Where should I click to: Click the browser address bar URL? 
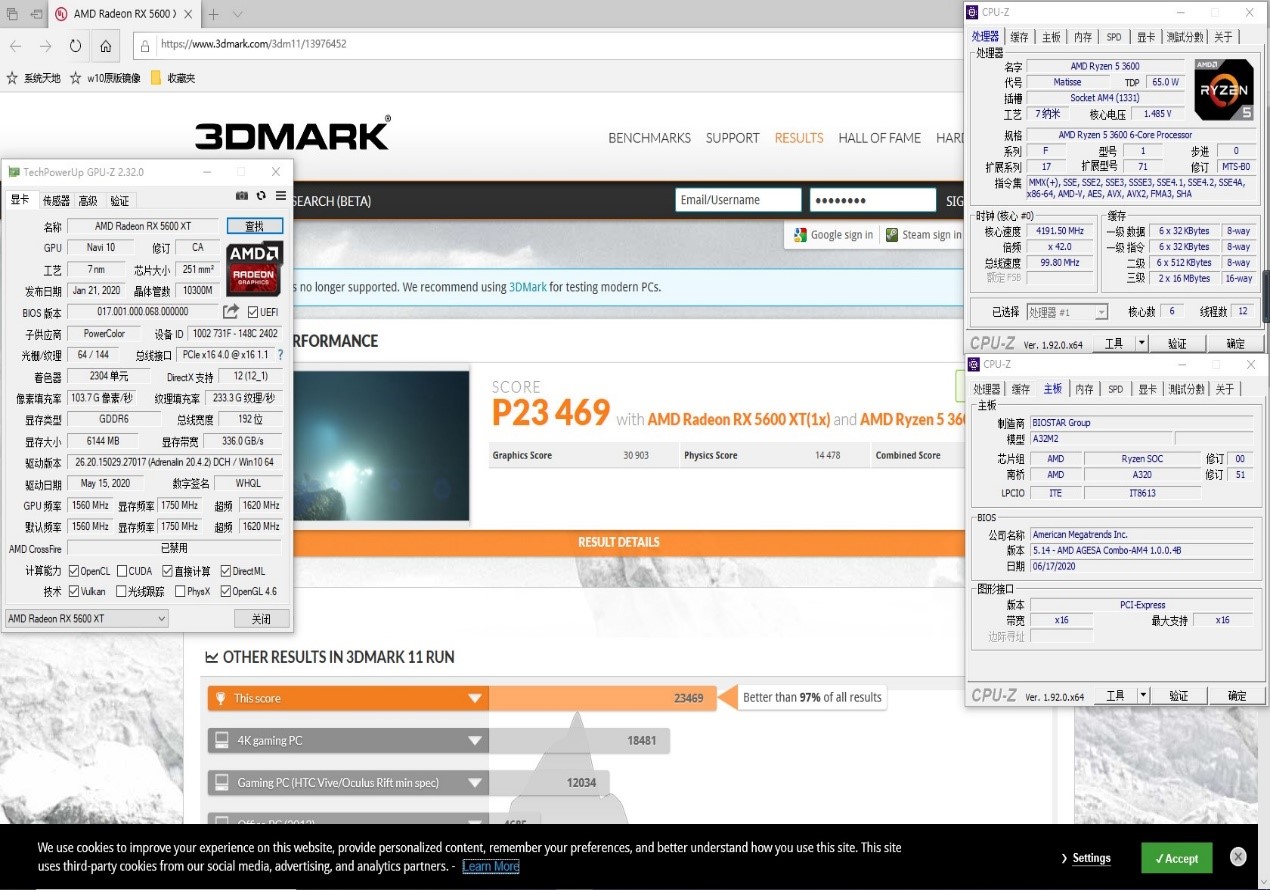(x=253, y=45)
